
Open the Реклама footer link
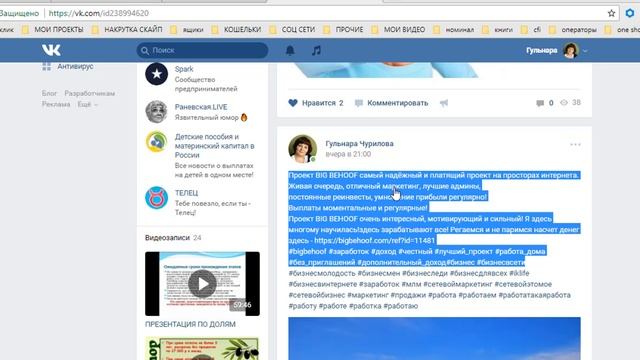click(56, 104)
